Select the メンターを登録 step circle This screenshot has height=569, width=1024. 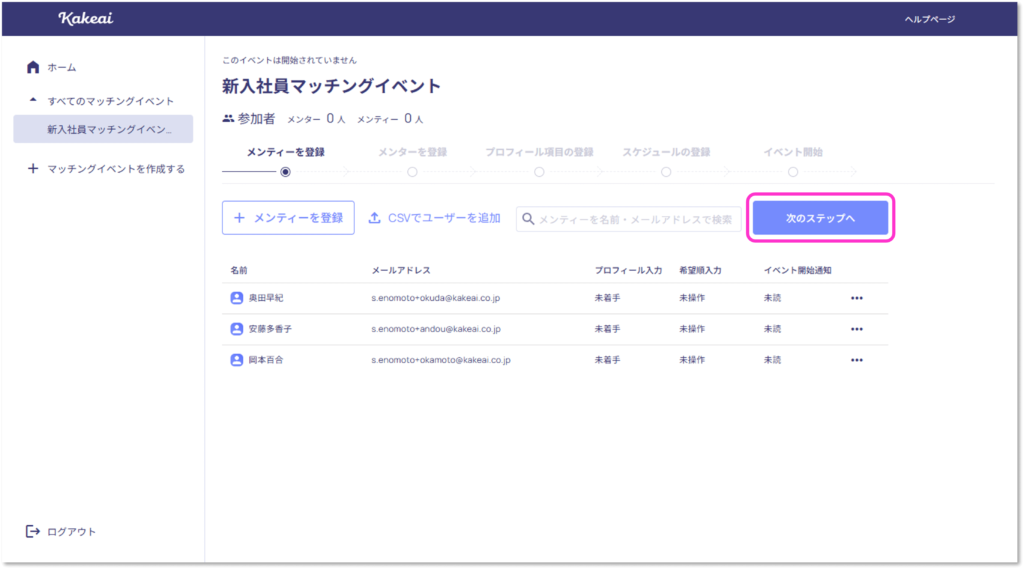coord(412,172)
